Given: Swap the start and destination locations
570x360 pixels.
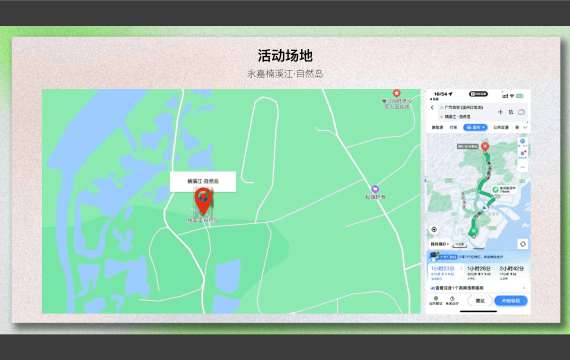Looking at the screenshot, I should tap(511, 112).
